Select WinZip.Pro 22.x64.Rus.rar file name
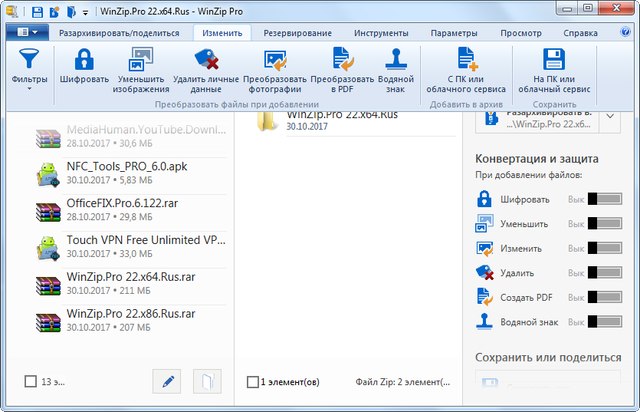 coord(131,277)
